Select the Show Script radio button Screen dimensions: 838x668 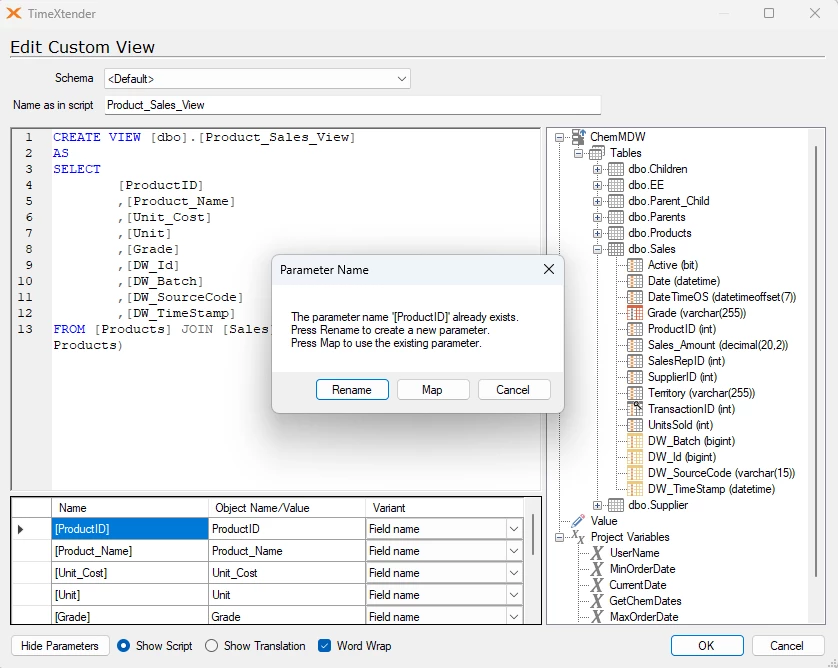pos(123,646)
